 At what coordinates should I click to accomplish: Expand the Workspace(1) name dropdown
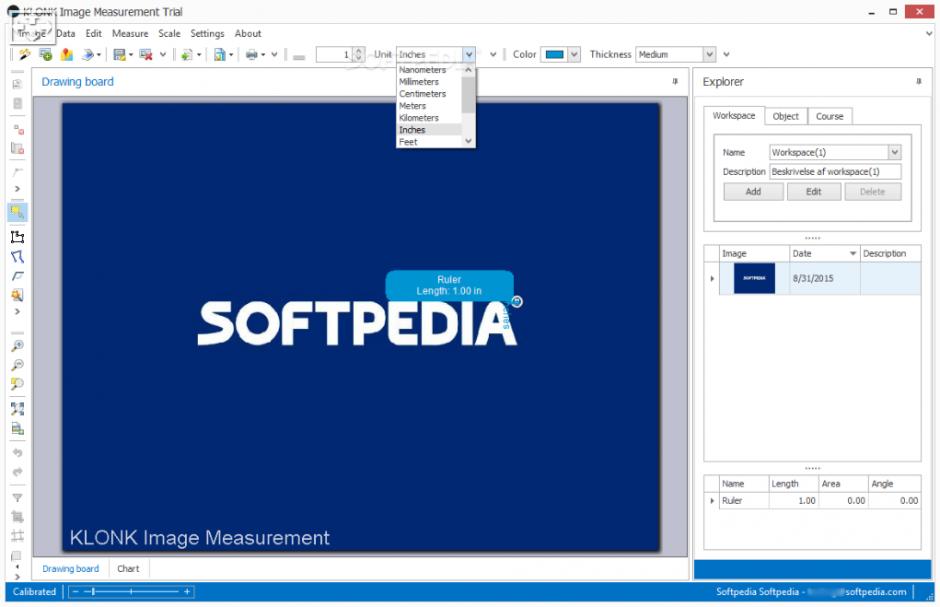[x=894, y=152]
